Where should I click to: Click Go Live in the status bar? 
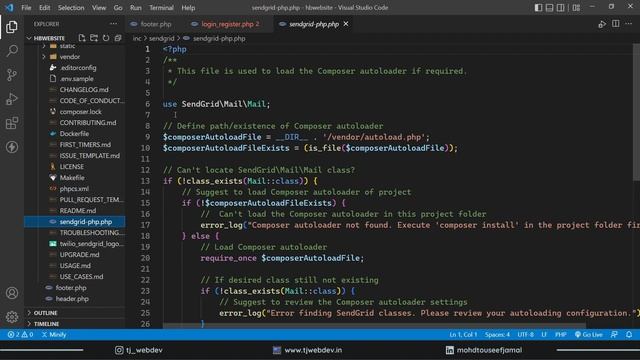[x=589, y=335]
